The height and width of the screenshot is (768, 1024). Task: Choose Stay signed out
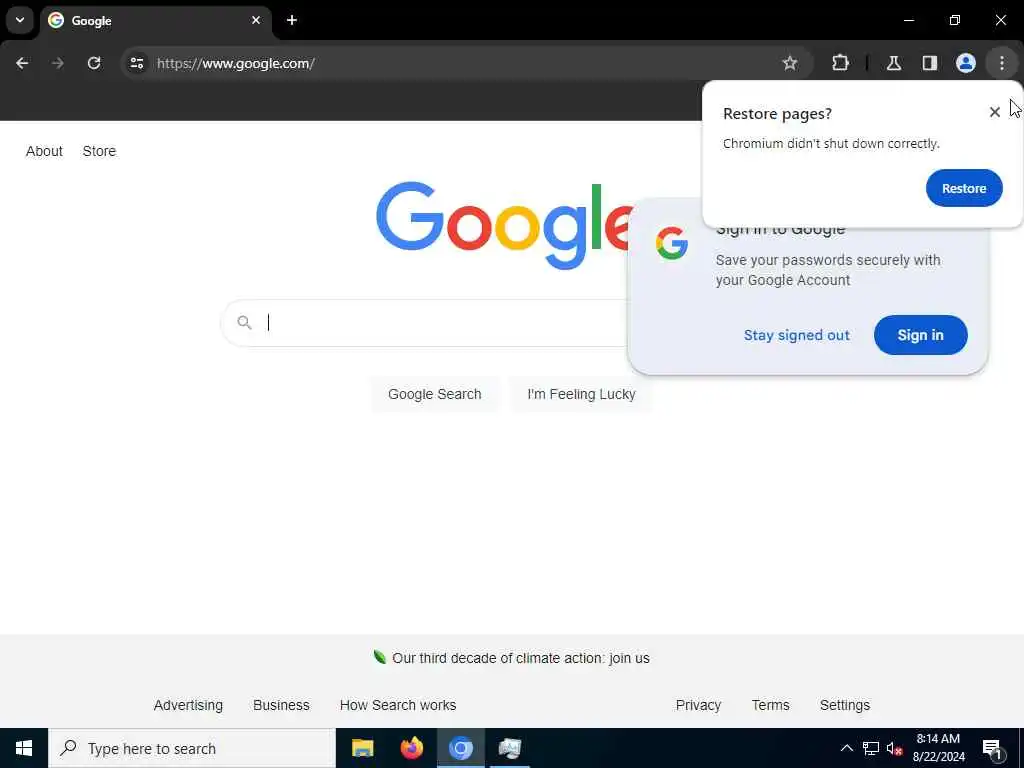pyautogui.click(x=797, y=335)
